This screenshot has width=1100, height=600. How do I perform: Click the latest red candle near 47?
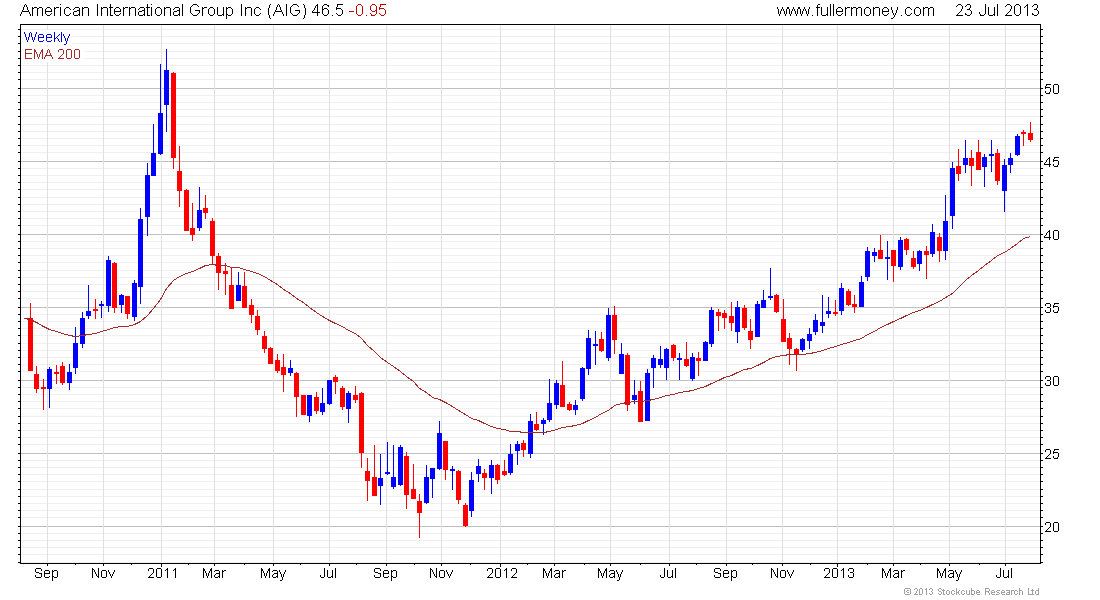[x=1031, y=135]
